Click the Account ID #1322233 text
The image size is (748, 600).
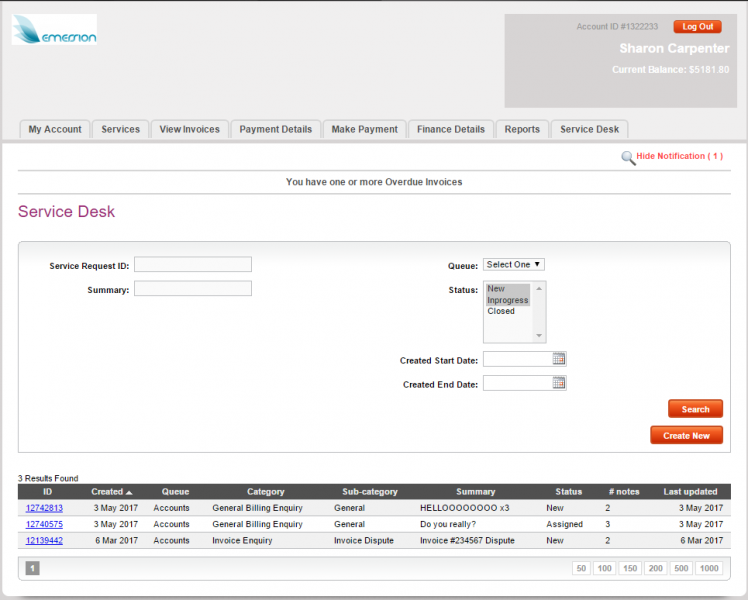617,27
